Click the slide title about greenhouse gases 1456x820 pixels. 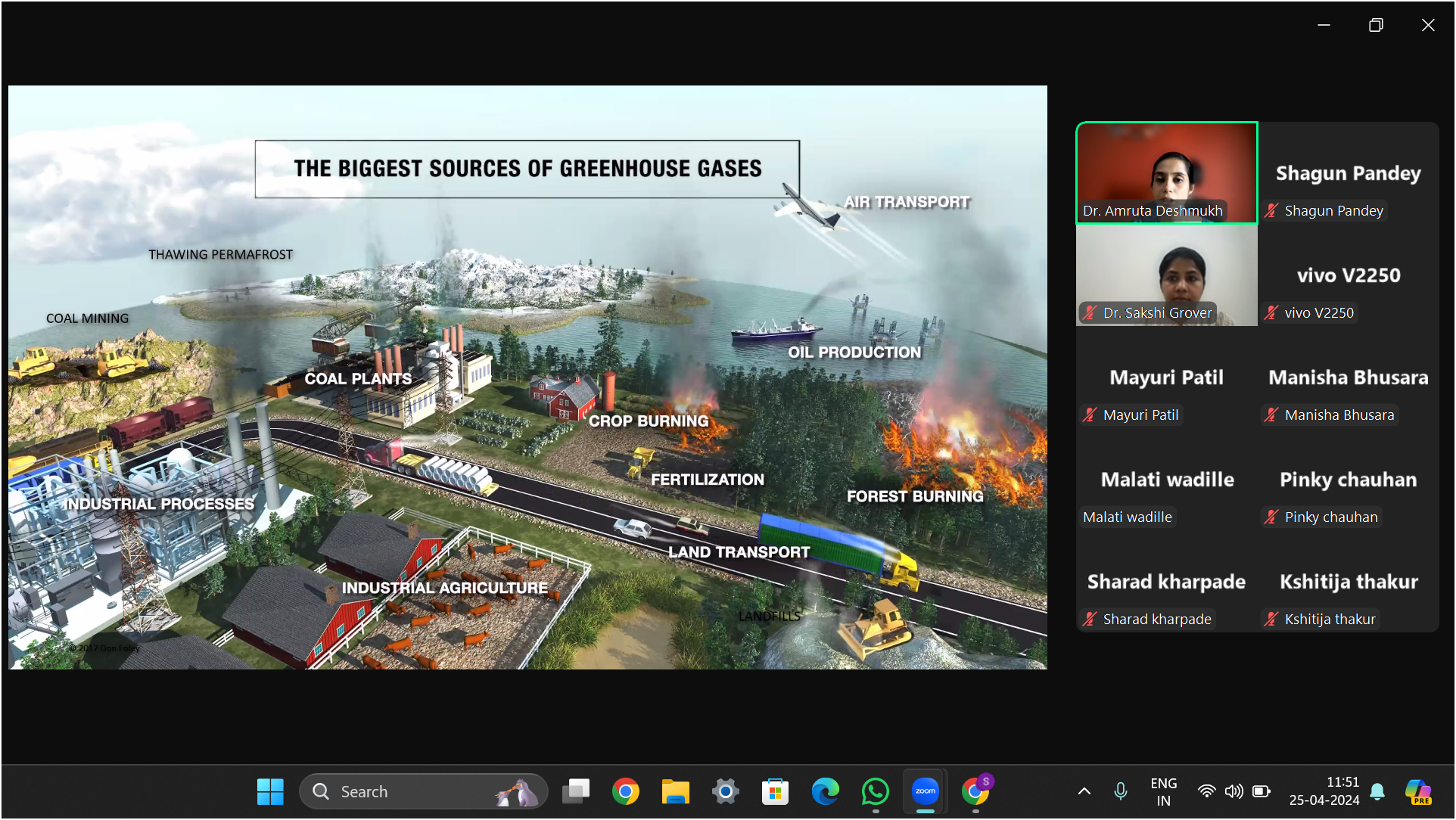(527, 169)
